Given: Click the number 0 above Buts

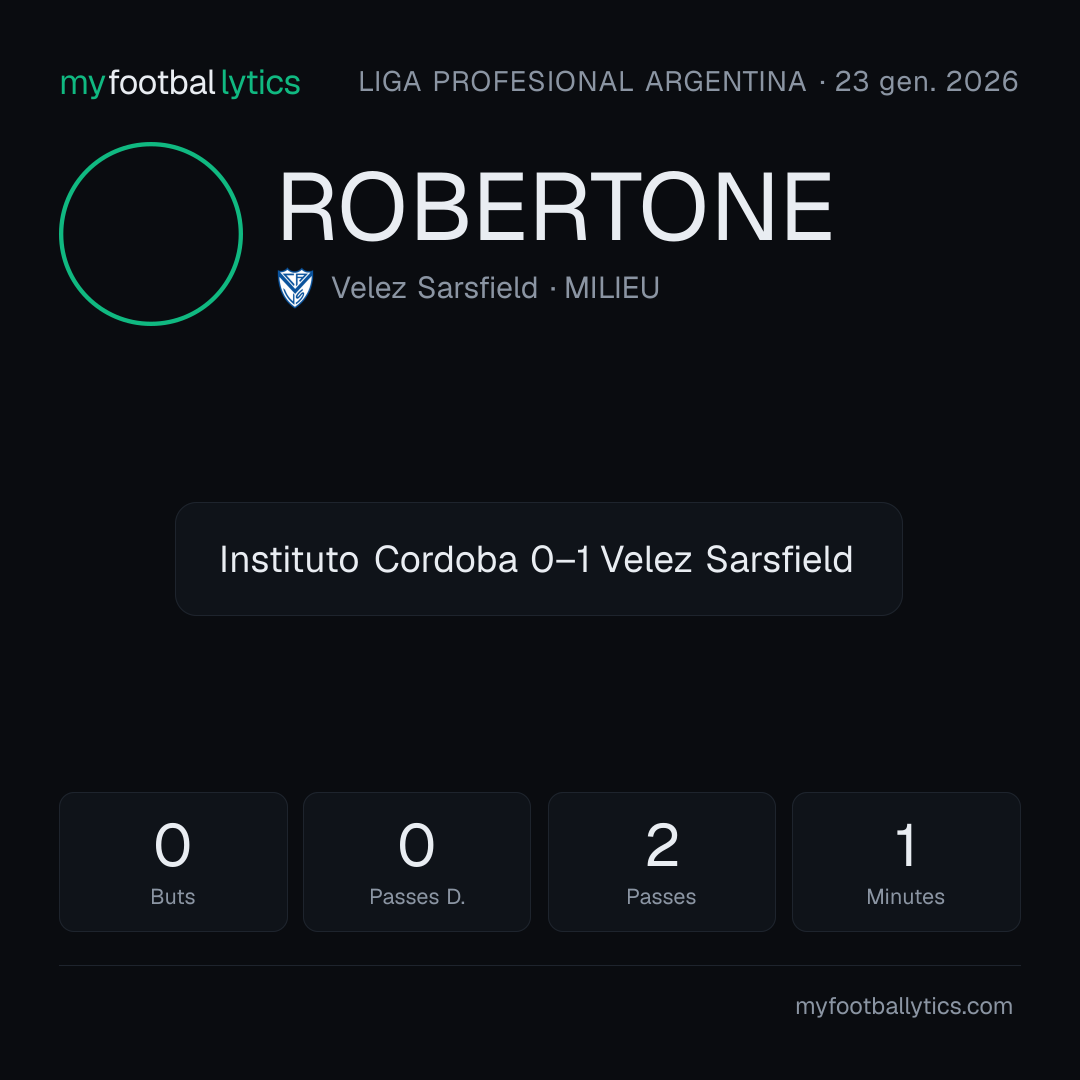Looking at the screenshot, I should coord(172,845).
